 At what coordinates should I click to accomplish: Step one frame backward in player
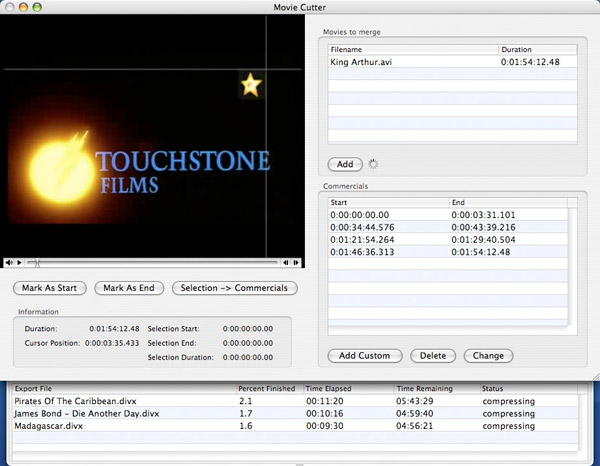[286, 262]
